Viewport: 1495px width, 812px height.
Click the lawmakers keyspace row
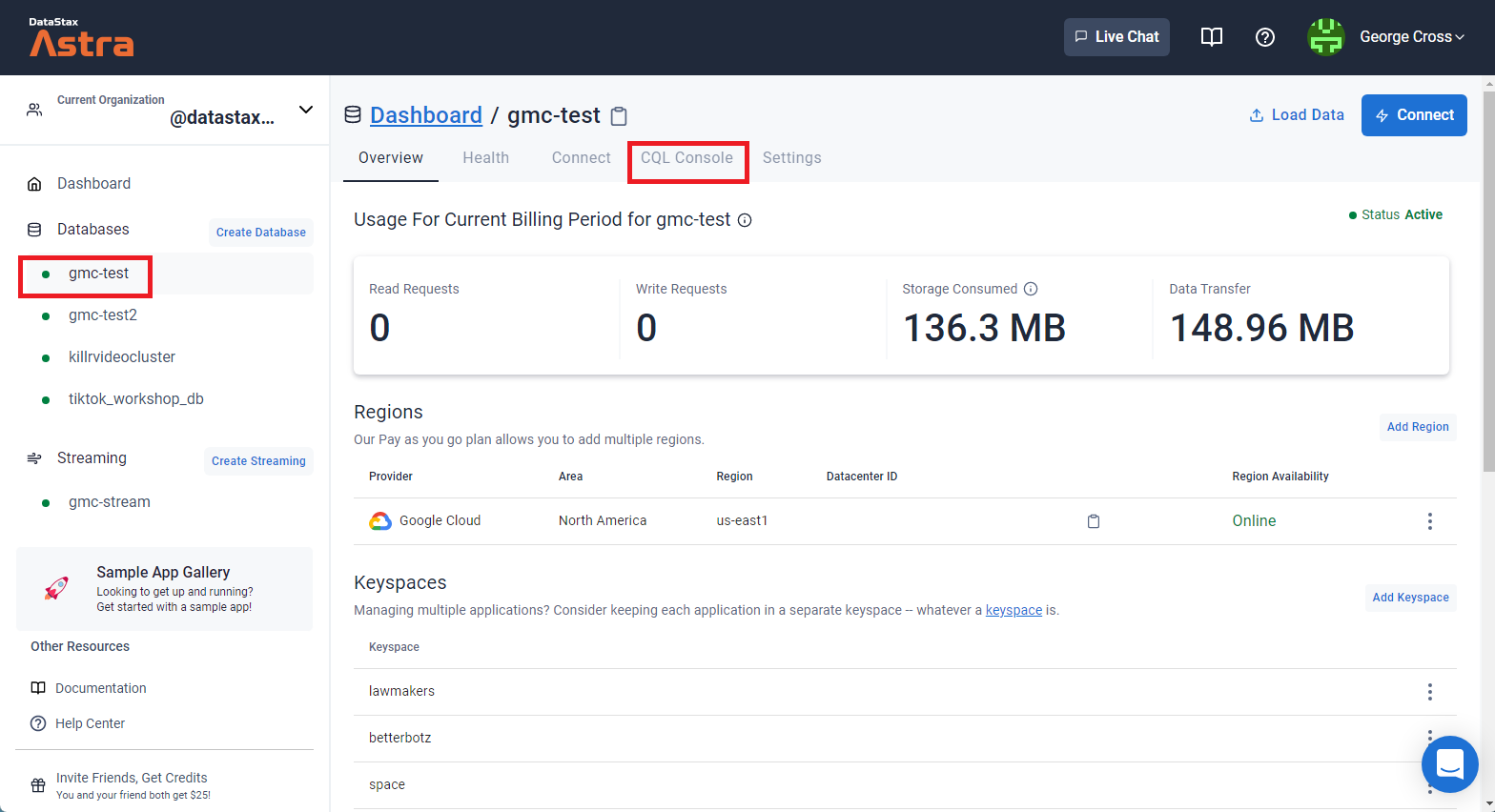pos(905,692)
